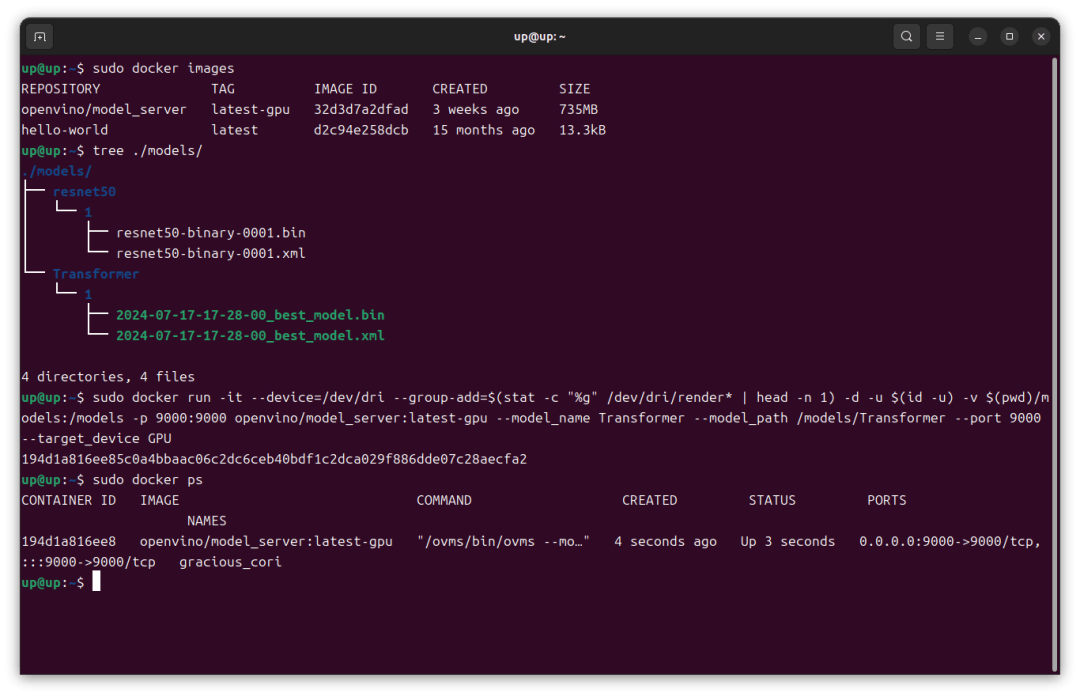Click the 'sudo docker images' command

163,68
